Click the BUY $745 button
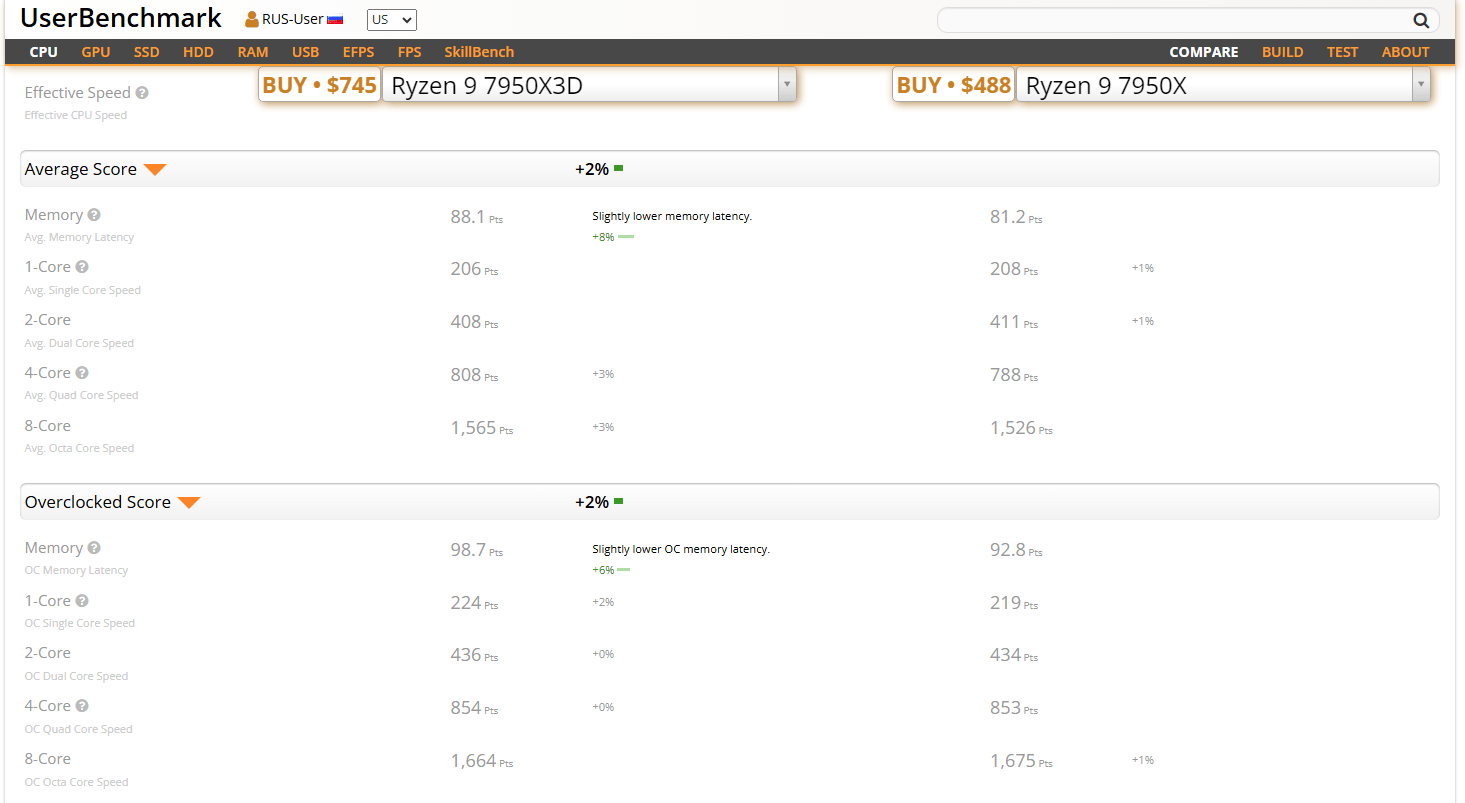 [319, 86]
